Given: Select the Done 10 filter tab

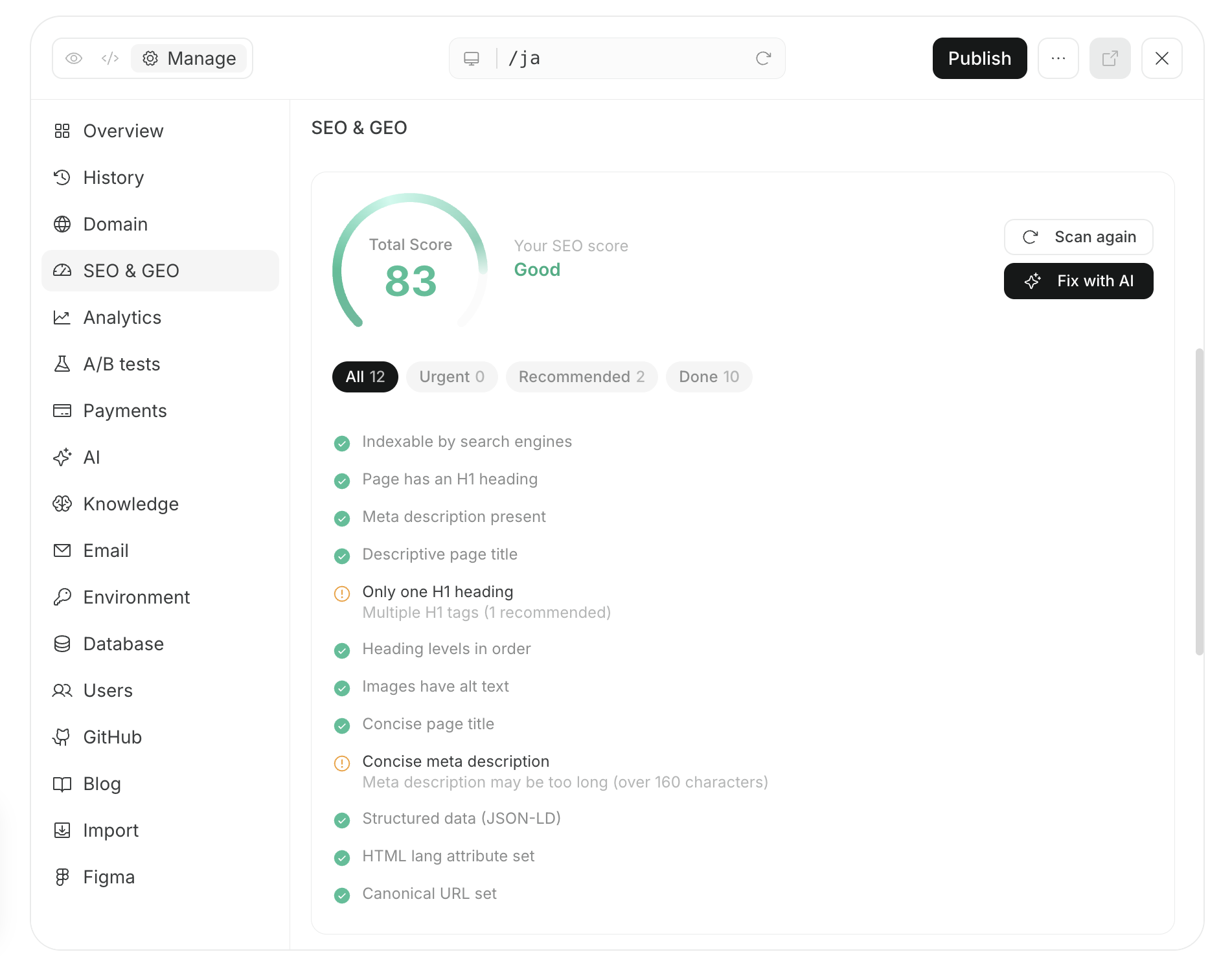Looking at the screenshot, I should tap(709, 377).
